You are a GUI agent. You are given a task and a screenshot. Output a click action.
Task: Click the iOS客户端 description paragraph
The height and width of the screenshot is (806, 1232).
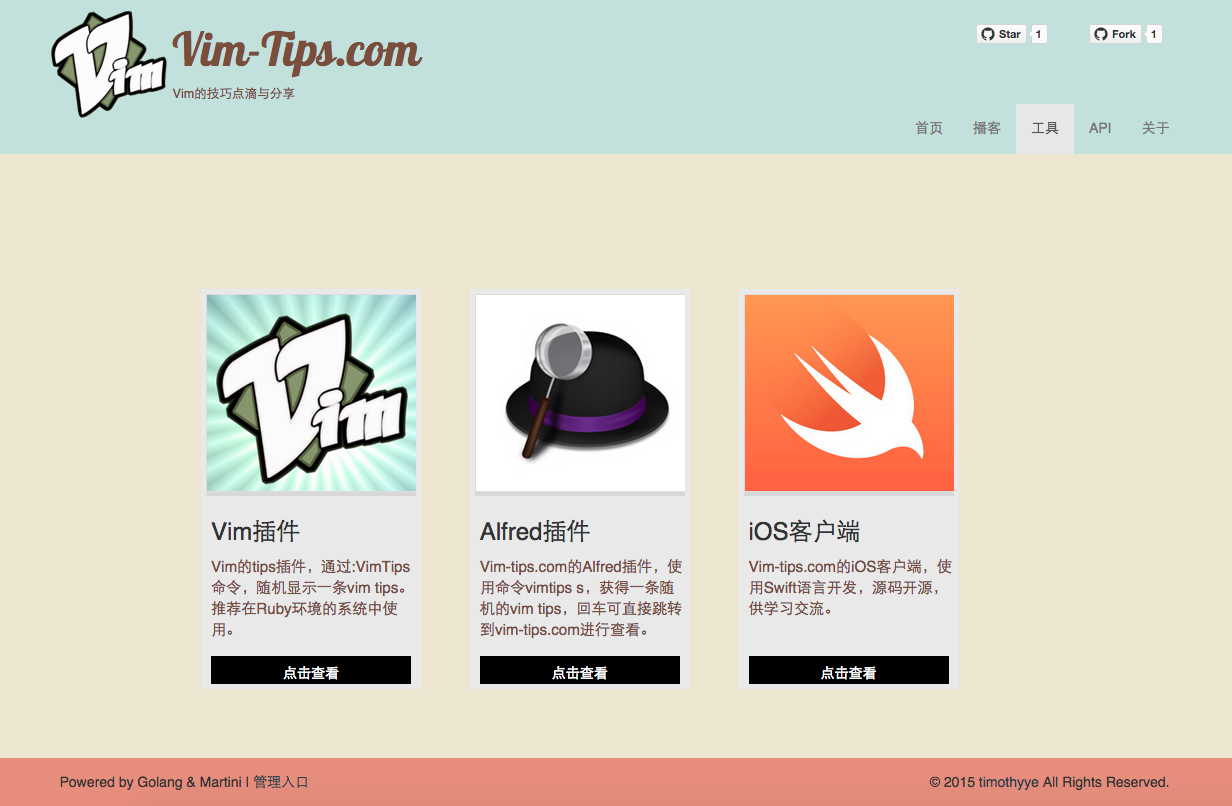[849, 587]
